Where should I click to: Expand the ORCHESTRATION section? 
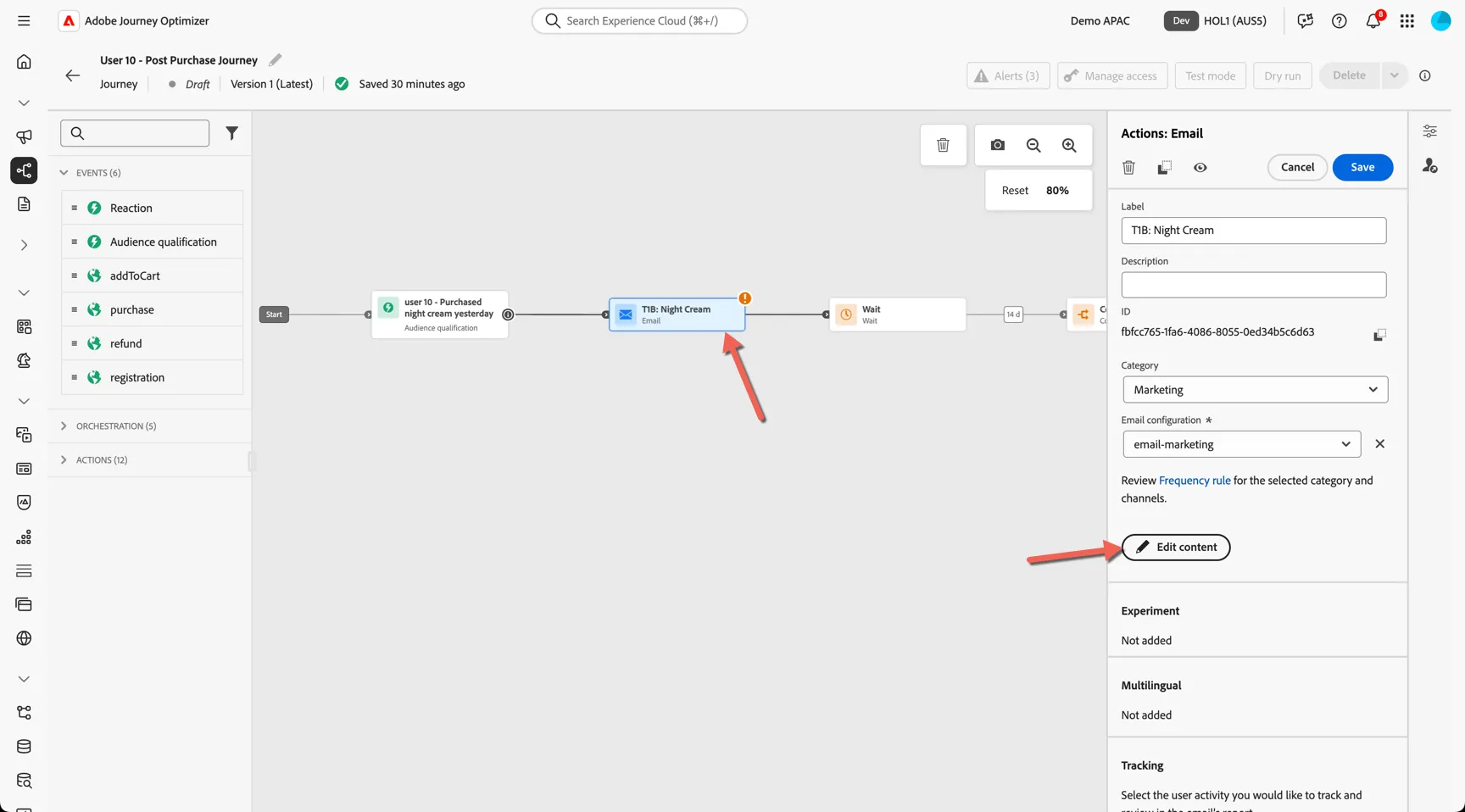pyautogui.click(x=64, y=425)
